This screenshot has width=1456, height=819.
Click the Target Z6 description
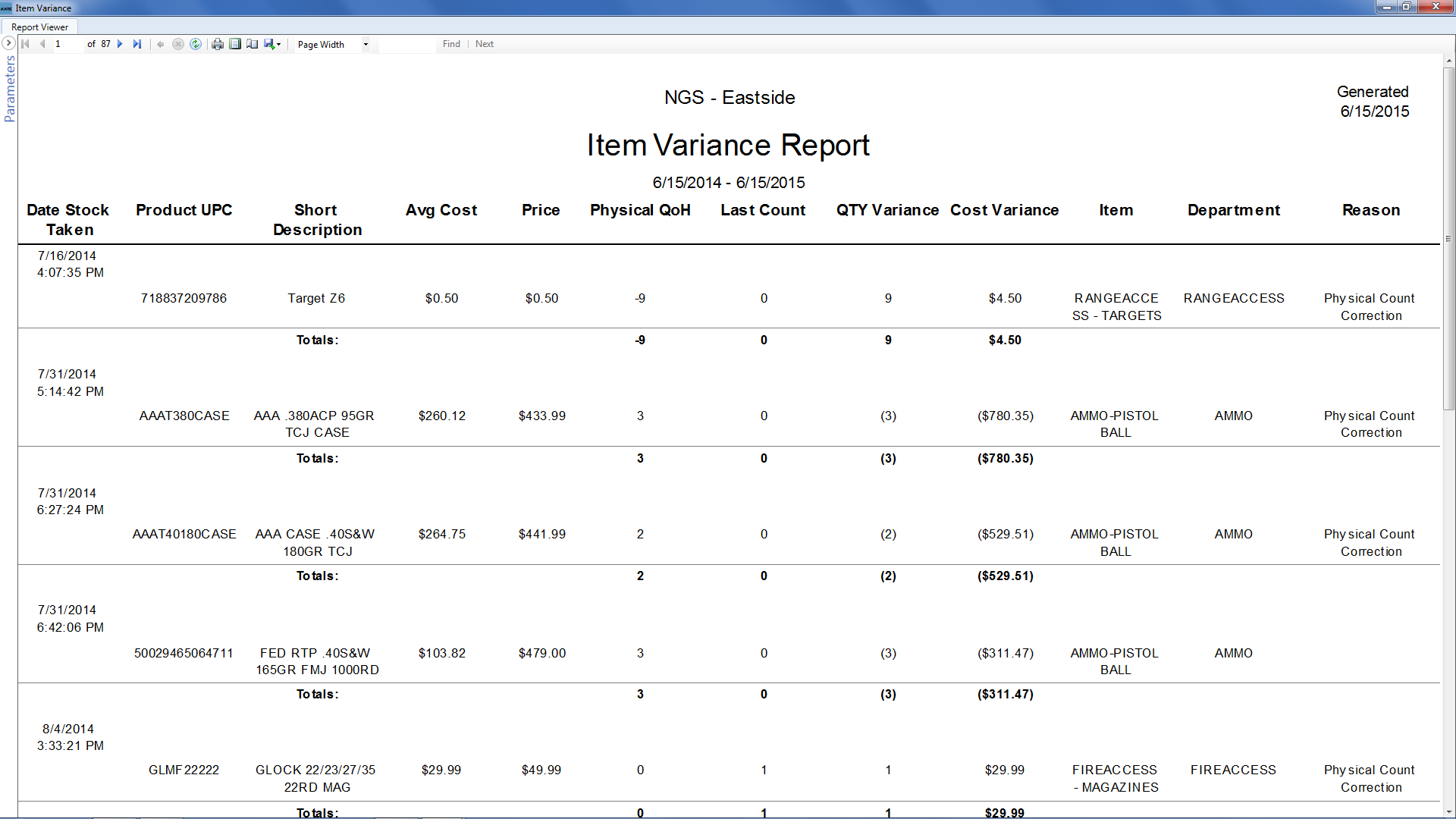point(316,298)
